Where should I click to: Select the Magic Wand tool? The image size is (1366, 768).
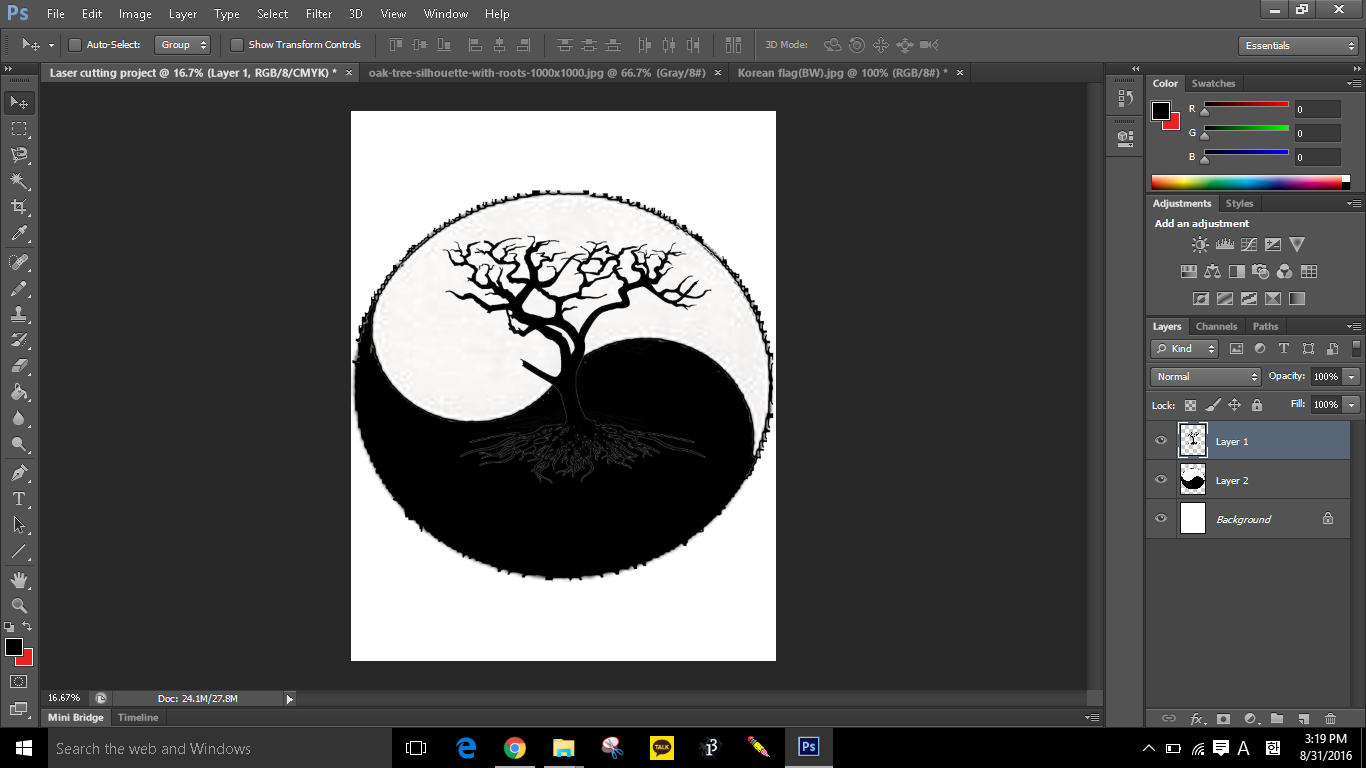[19, 181]
